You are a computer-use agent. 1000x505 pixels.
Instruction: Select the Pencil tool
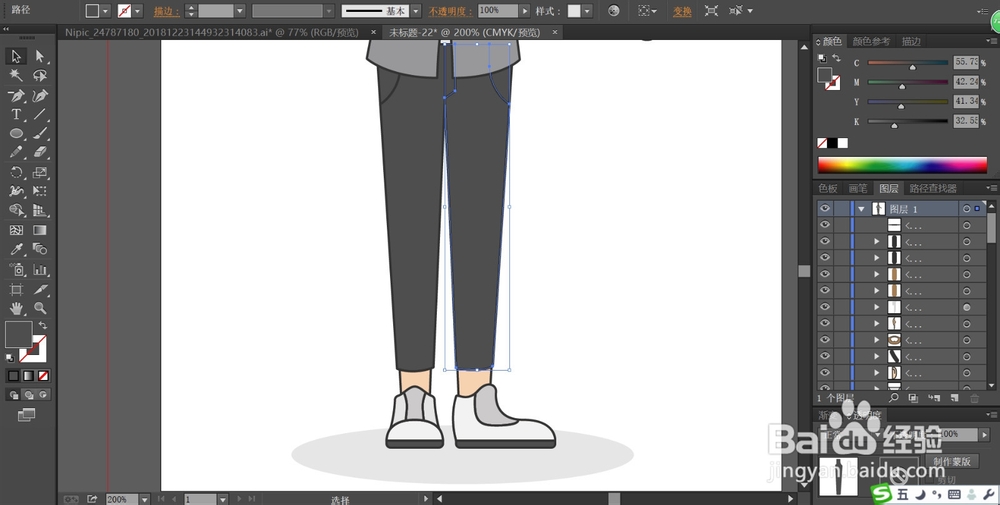[16, 153]
